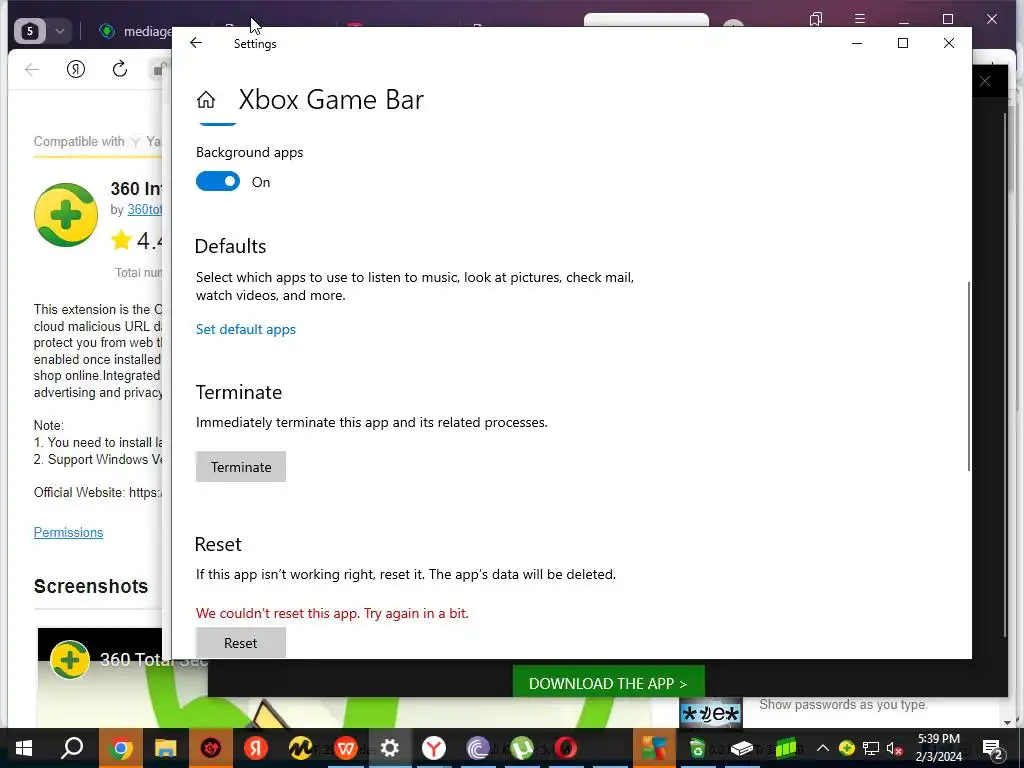1024x768 pixels.
Task: Go back in the Settings window
Action: point(196,43)
